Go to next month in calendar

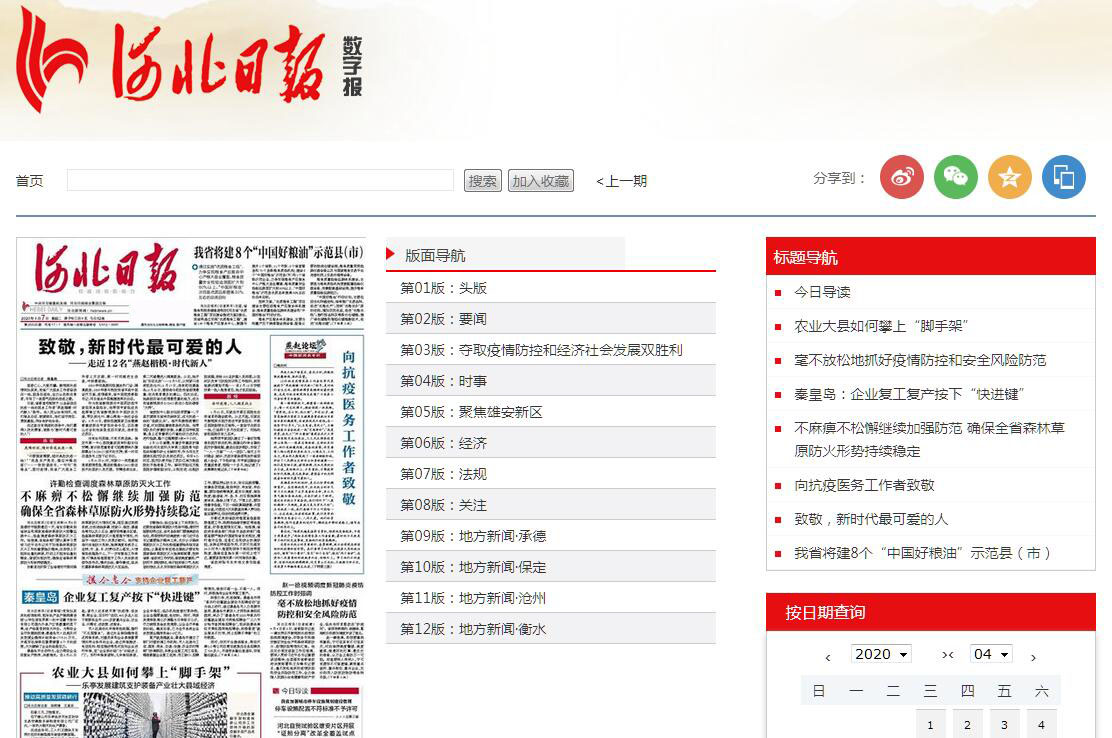click(x=1033, y=657)
